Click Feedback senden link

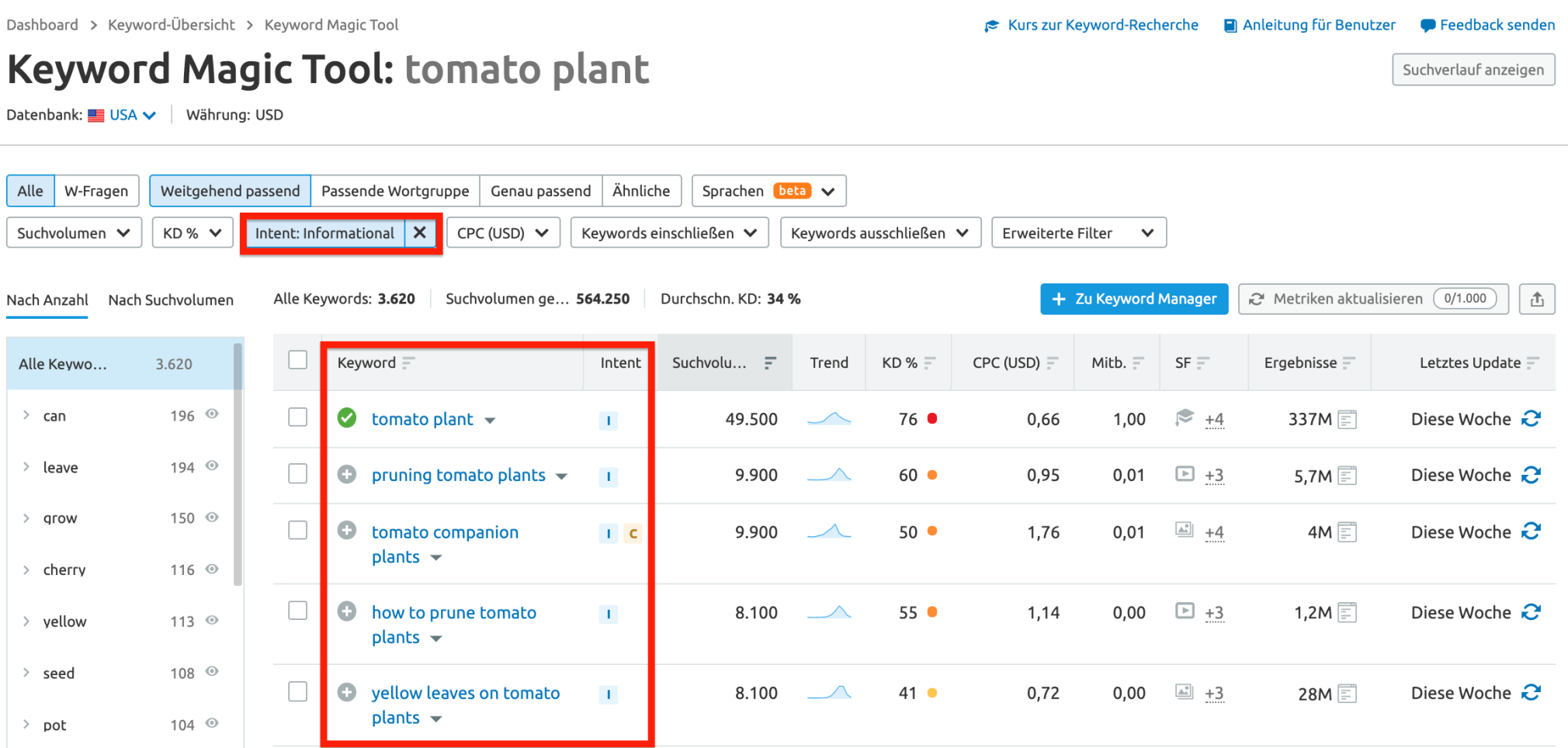point(1487,25)
